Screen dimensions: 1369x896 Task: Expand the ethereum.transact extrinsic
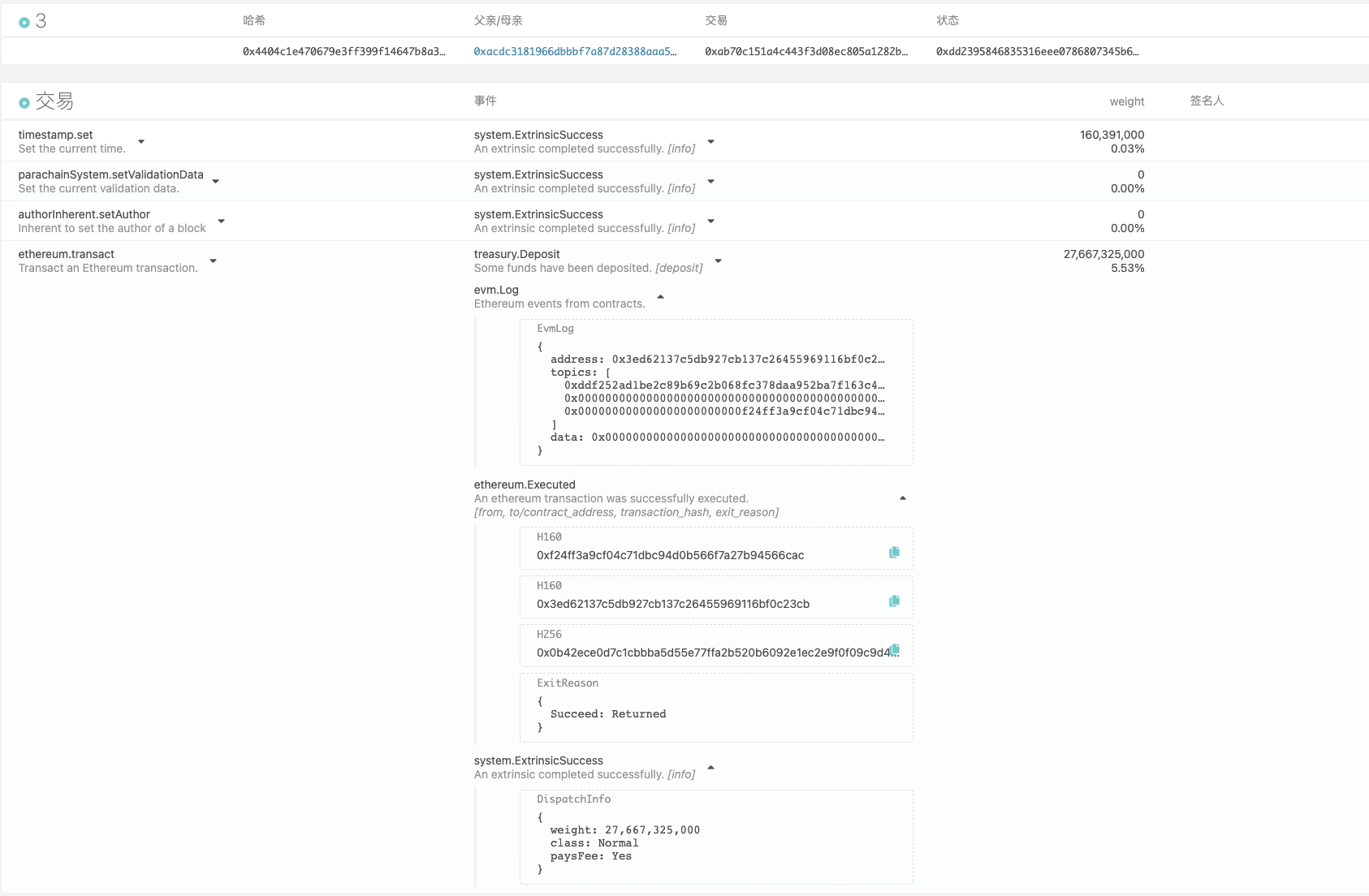click(x=214, y=261)
